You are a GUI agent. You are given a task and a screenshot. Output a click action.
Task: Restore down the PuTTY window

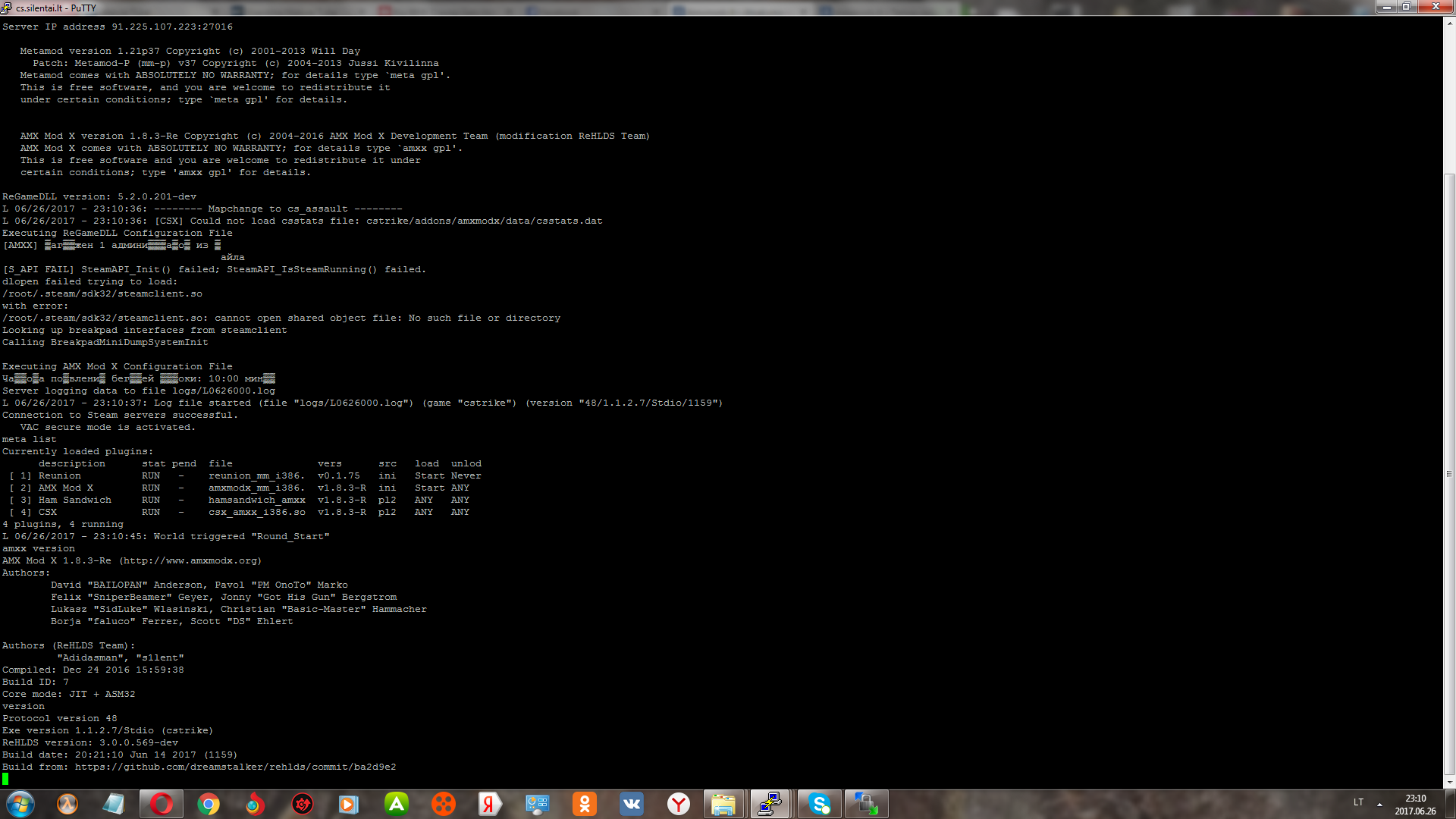tap(1407, 7)
